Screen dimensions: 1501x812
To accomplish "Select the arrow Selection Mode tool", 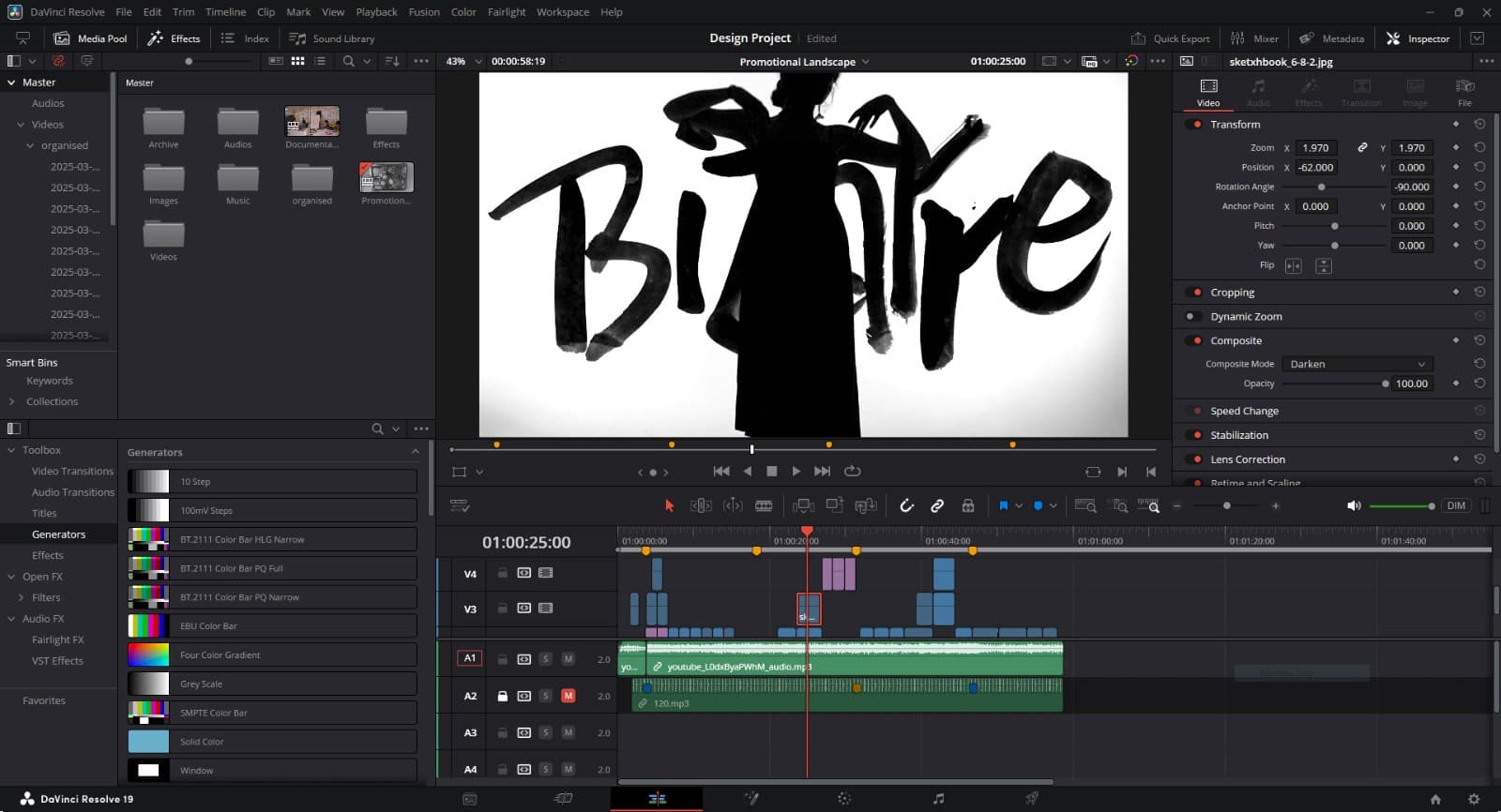I will pyautogui.click(x=669, y=505).
